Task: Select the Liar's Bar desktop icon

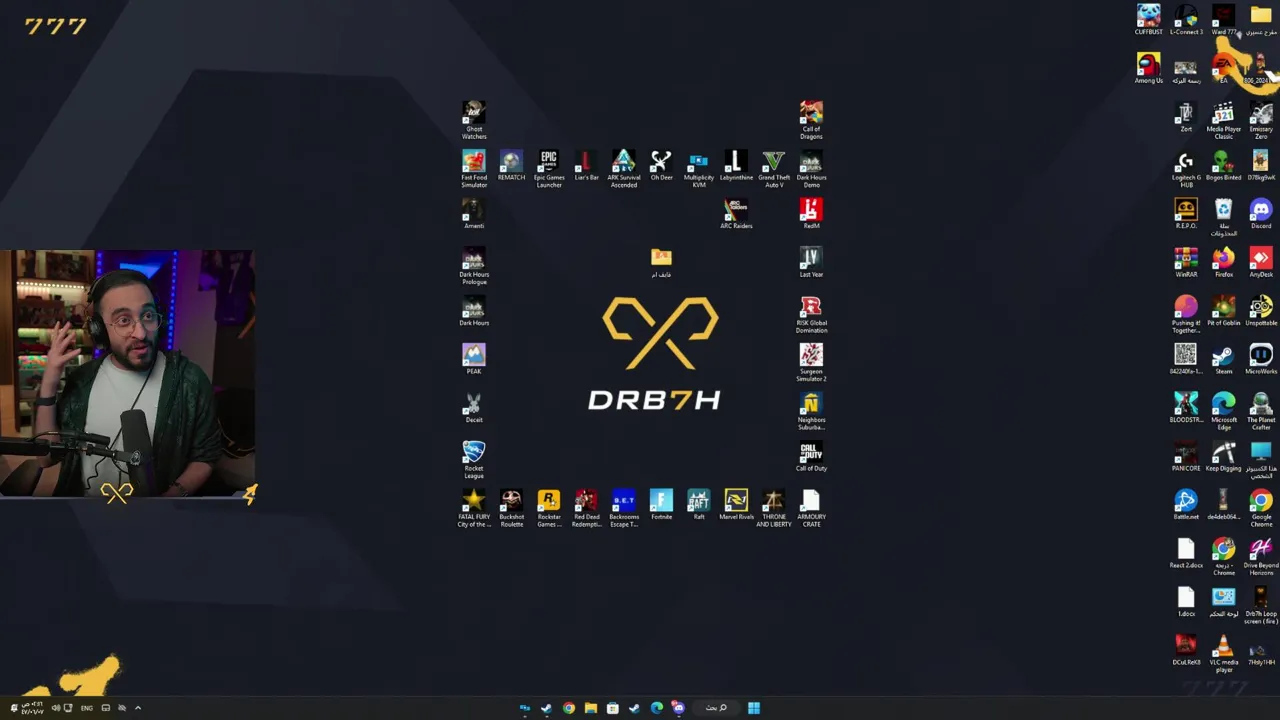Action: [586, 166]
